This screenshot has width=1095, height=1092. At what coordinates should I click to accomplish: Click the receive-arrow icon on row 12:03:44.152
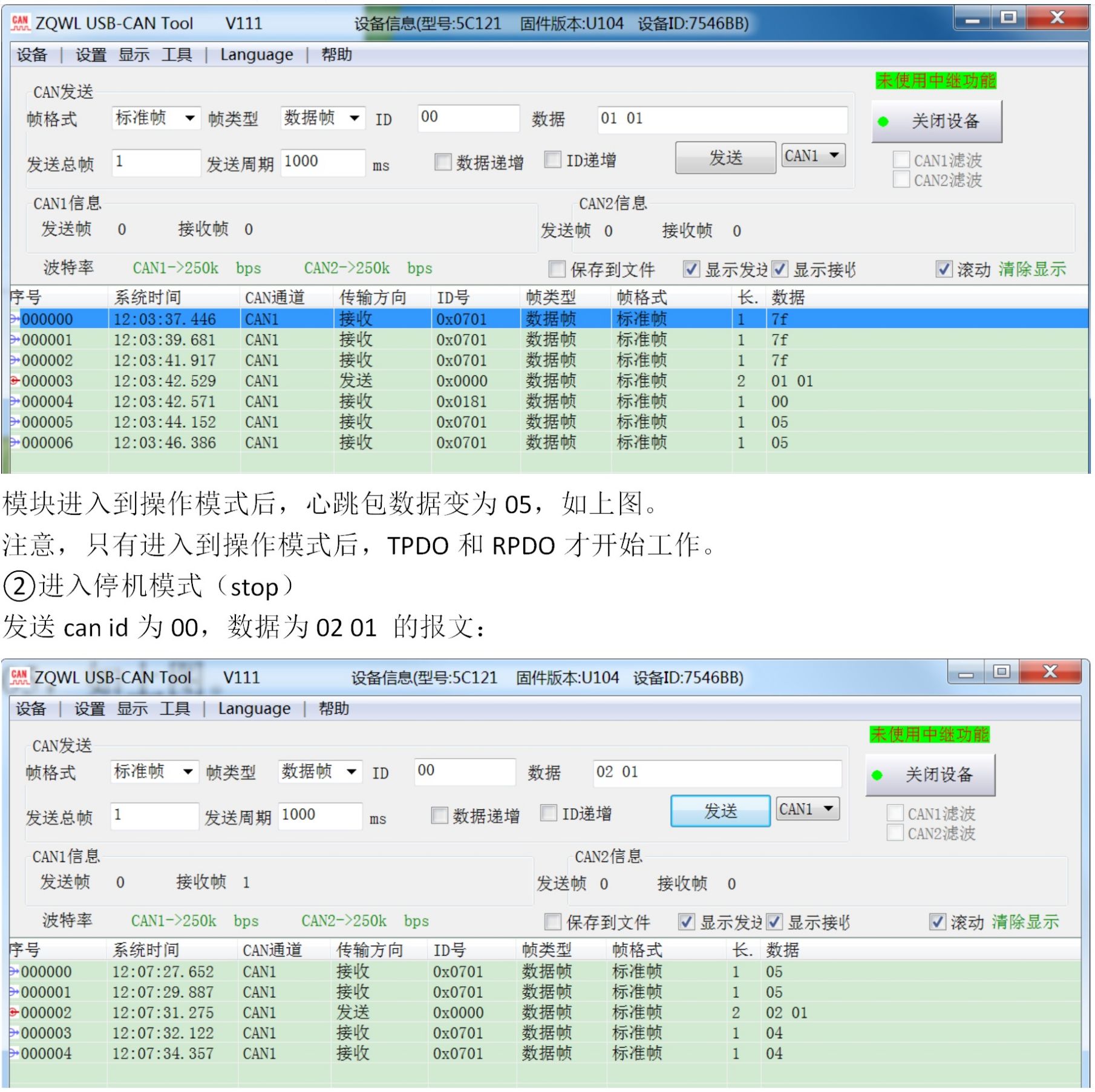tap(15, 422)
